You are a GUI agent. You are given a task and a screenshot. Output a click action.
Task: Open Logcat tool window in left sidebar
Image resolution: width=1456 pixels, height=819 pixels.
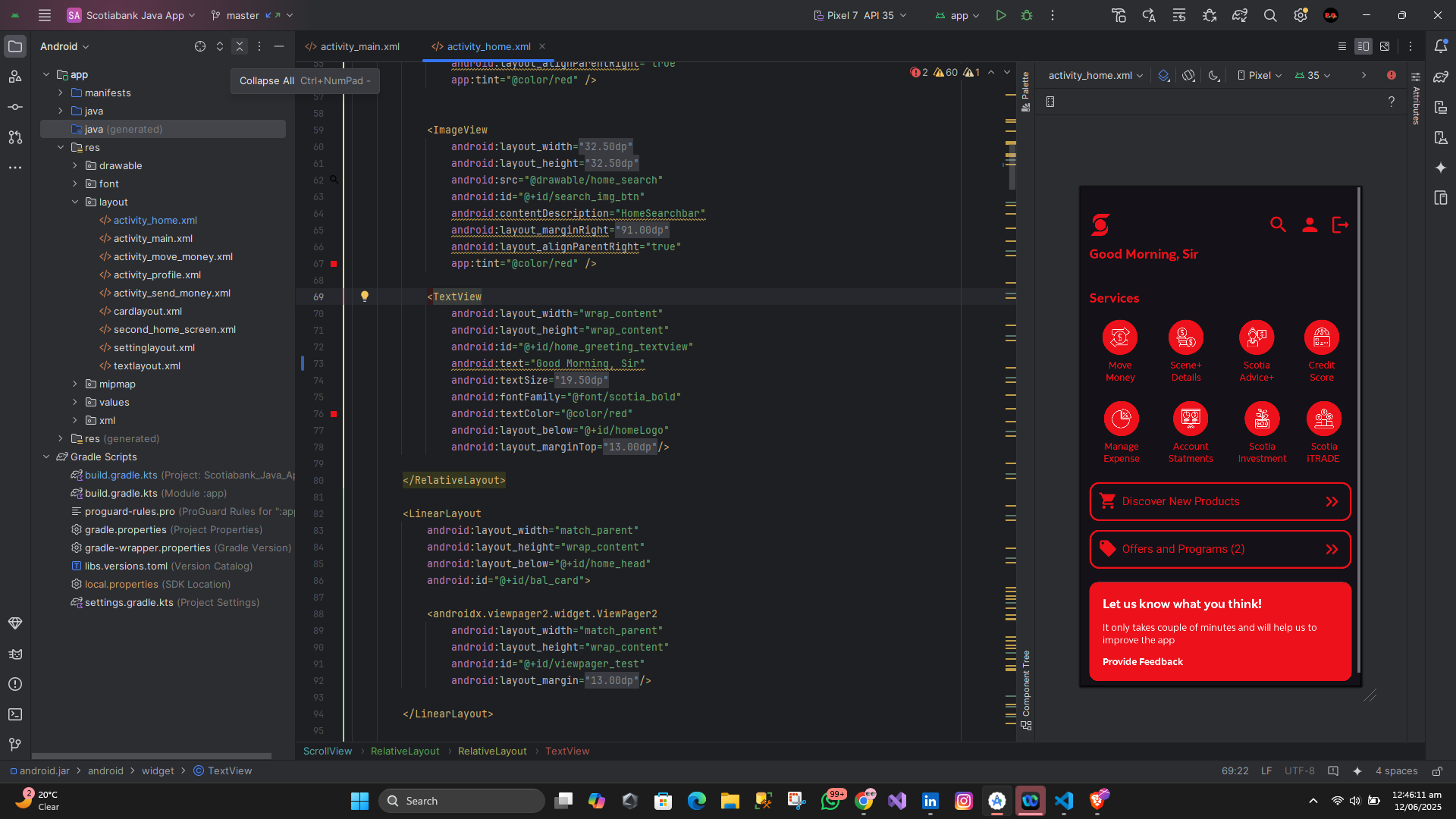point(15,654)
